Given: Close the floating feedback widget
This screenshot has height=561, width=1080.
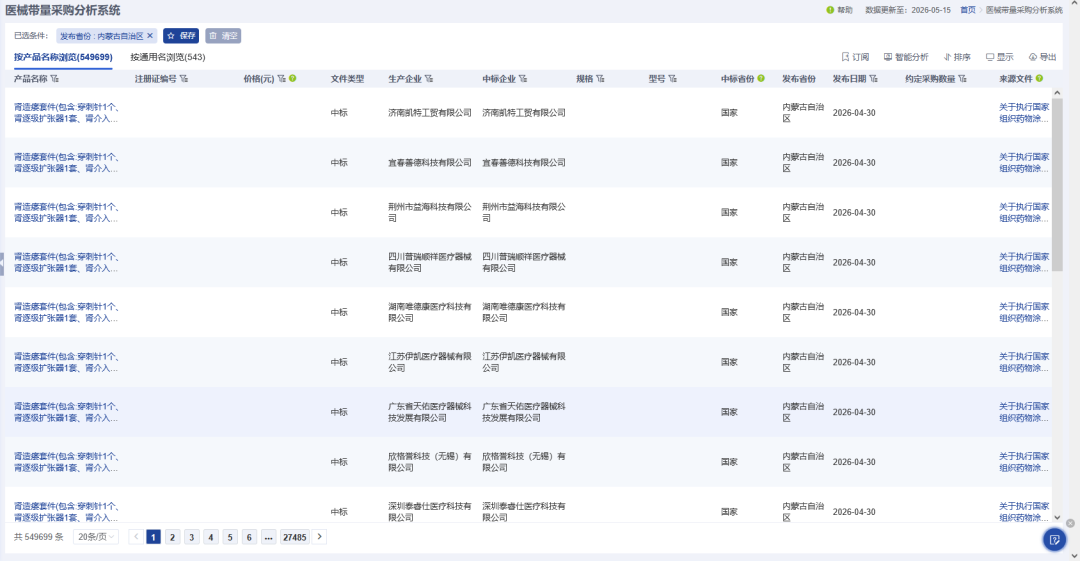Looking at the screenshot, I should pyautogui.click(x=1070, y=523).
